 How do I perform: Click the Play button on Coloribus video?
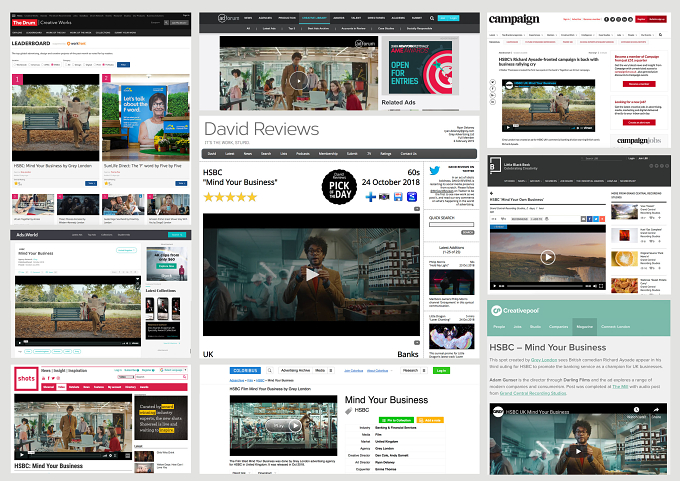click(283, 426)
